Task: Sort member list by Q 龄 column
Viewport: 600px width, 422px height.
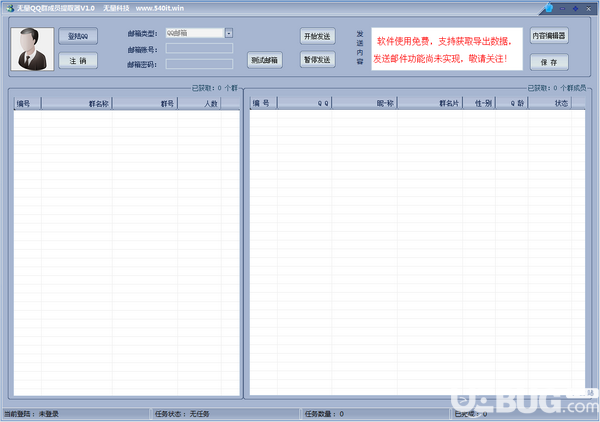Action: (512, 103)
